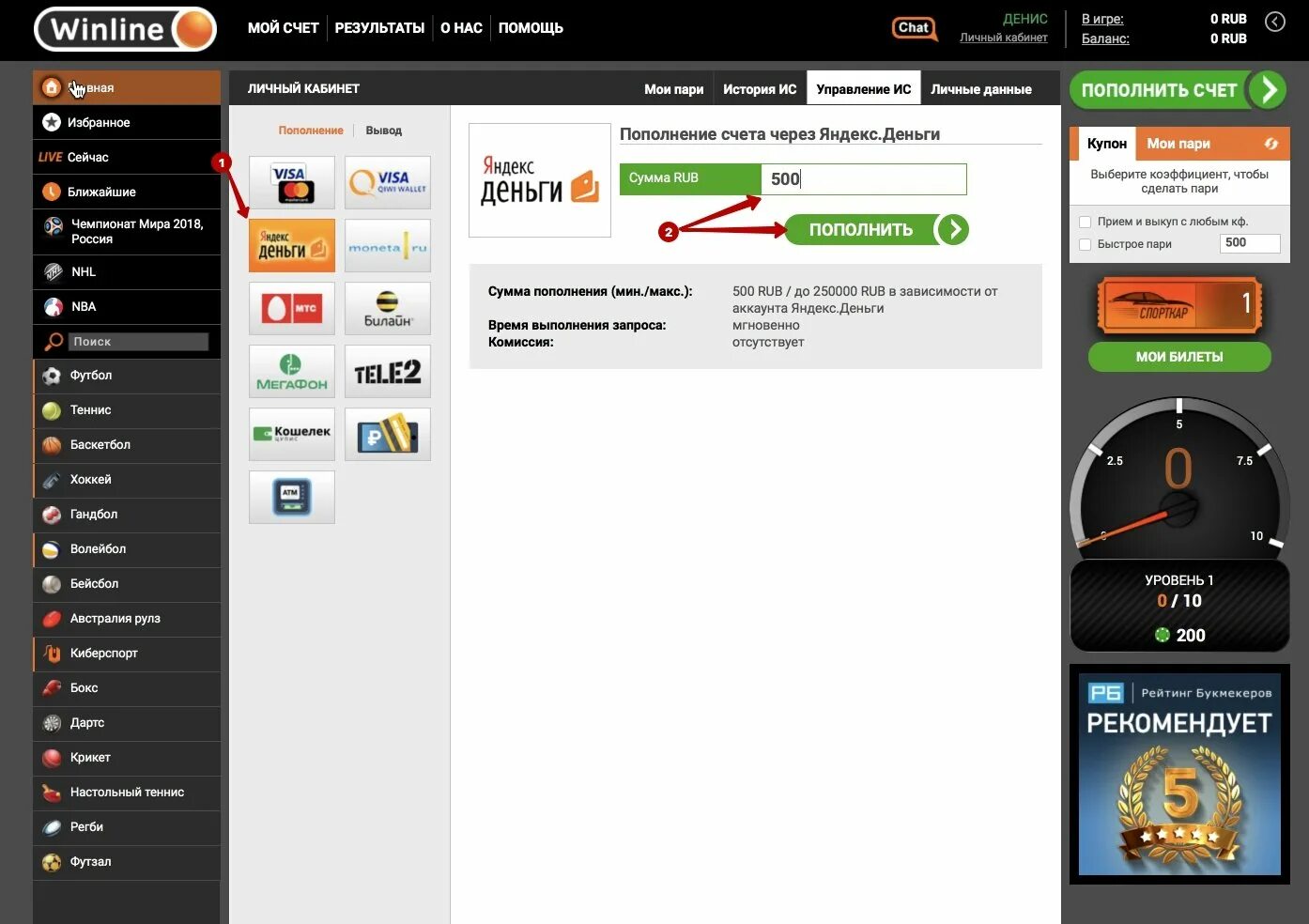Click the Winline logo
Screen dimensions: 1309x924
125,29
